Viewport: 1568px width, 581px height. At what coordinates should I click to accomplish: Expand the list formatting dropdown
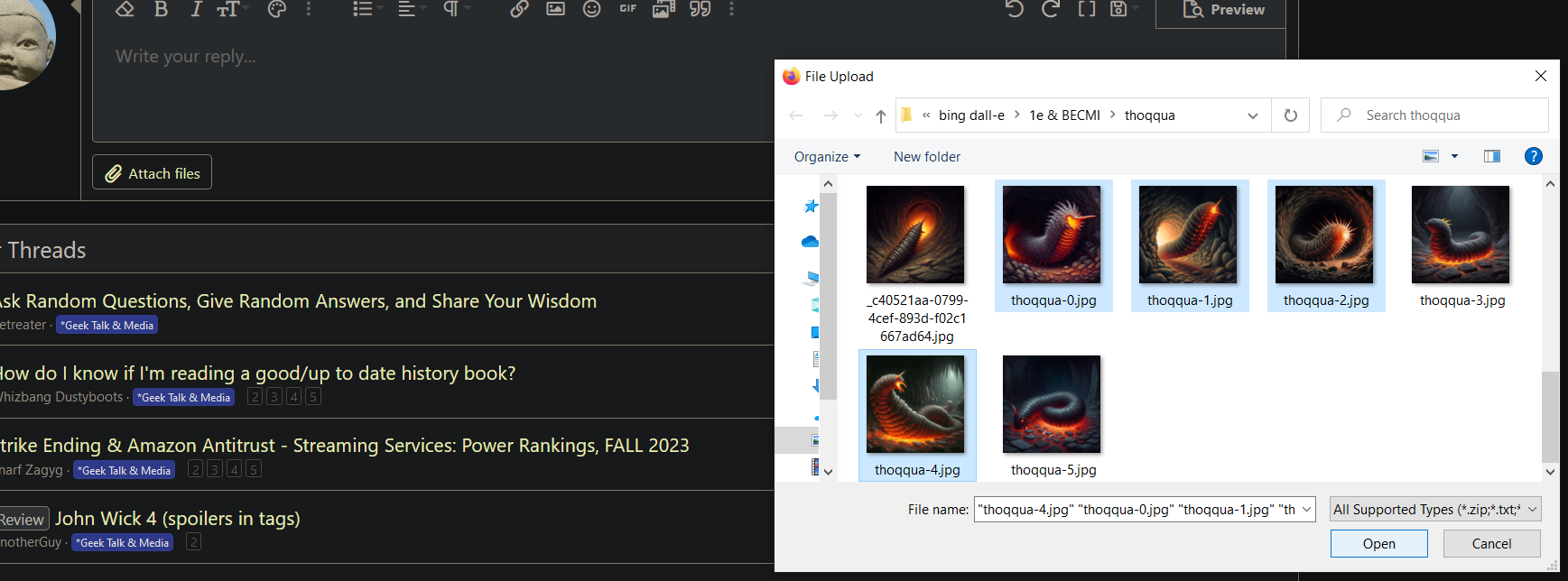[366, 9]
